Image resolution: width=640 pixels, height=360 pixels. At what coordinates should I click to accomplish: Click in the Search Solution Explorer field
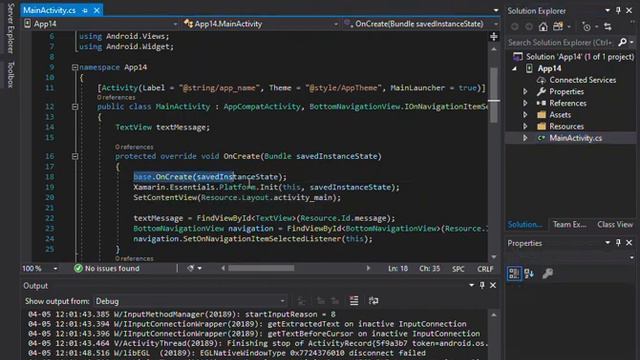pyautogui.click(x=561, y=42)
